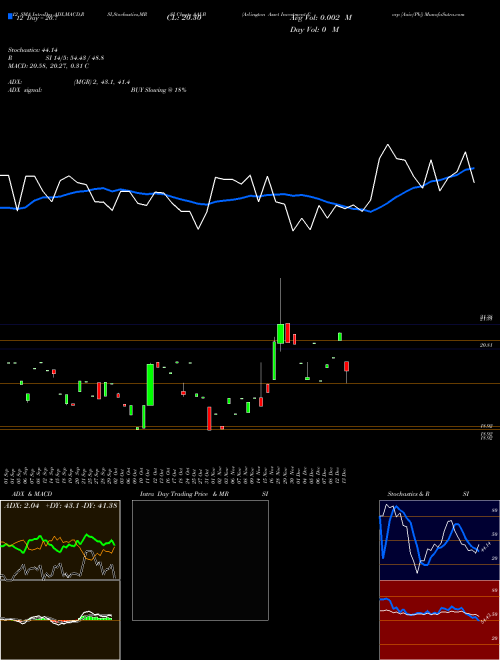Click the empty intraday trading price chart box

(x=200, y=560)
